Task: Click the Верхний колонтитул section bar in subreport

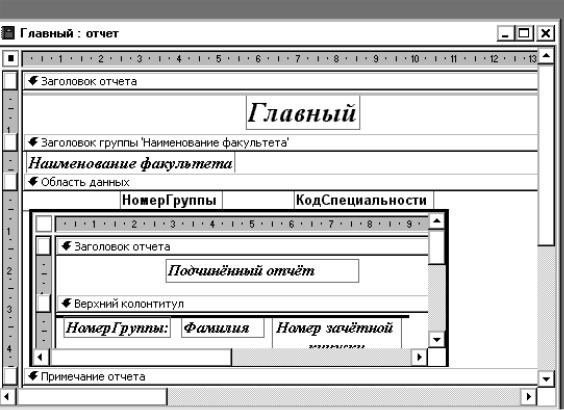Action: [x=242, y=304]
